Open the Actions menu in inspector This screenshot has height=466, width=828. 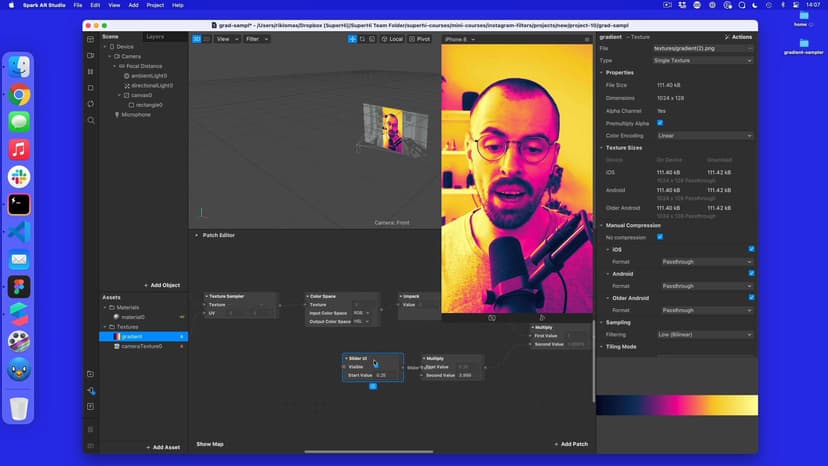[738, 37]
